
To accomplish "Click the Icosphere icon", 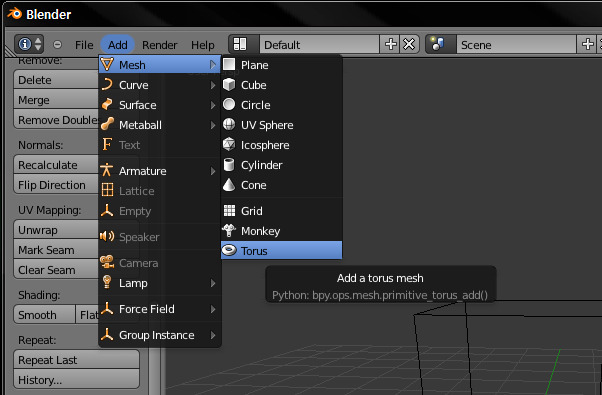I will pos(229,144).
